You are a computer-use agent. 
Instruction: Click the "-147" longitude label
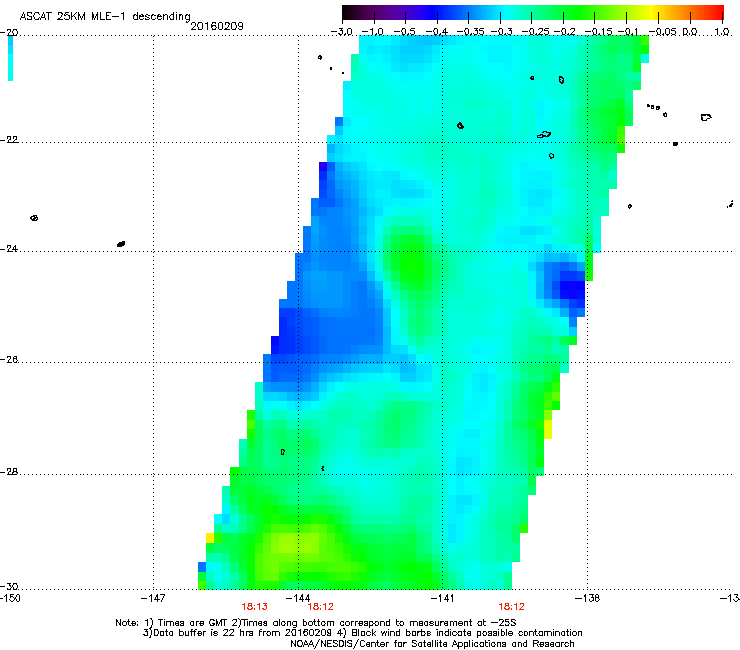(153, 598)
